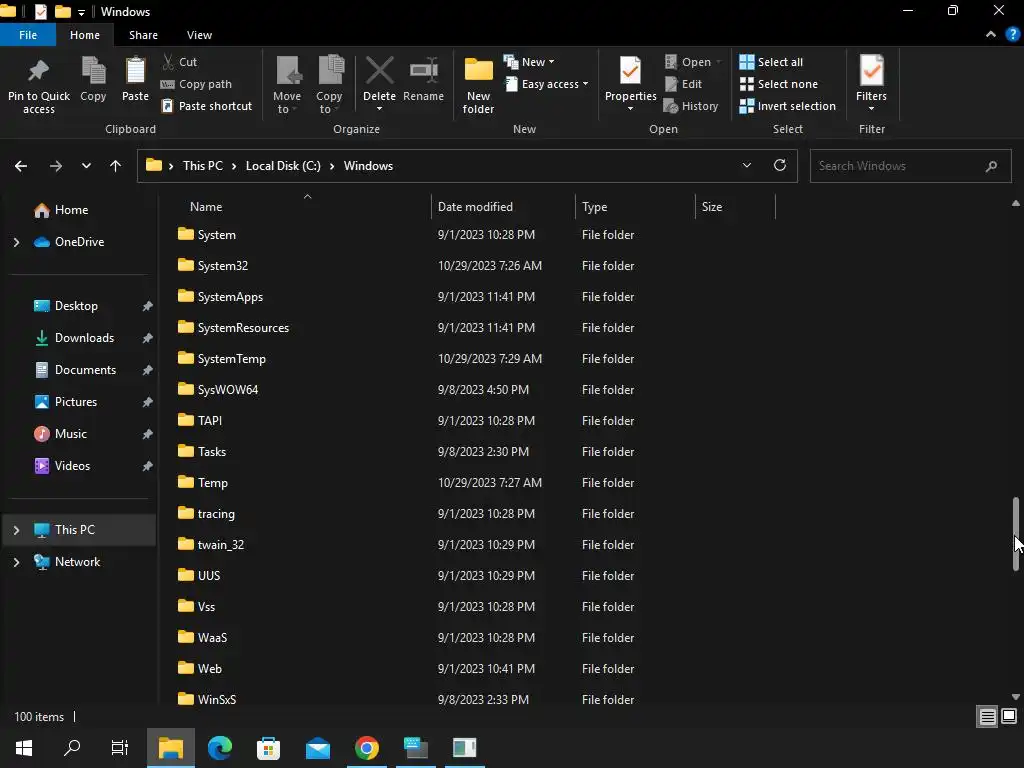Open the Help question mark icon
The height and width of the screenshot is (768, 1024).
point(1013,35)
